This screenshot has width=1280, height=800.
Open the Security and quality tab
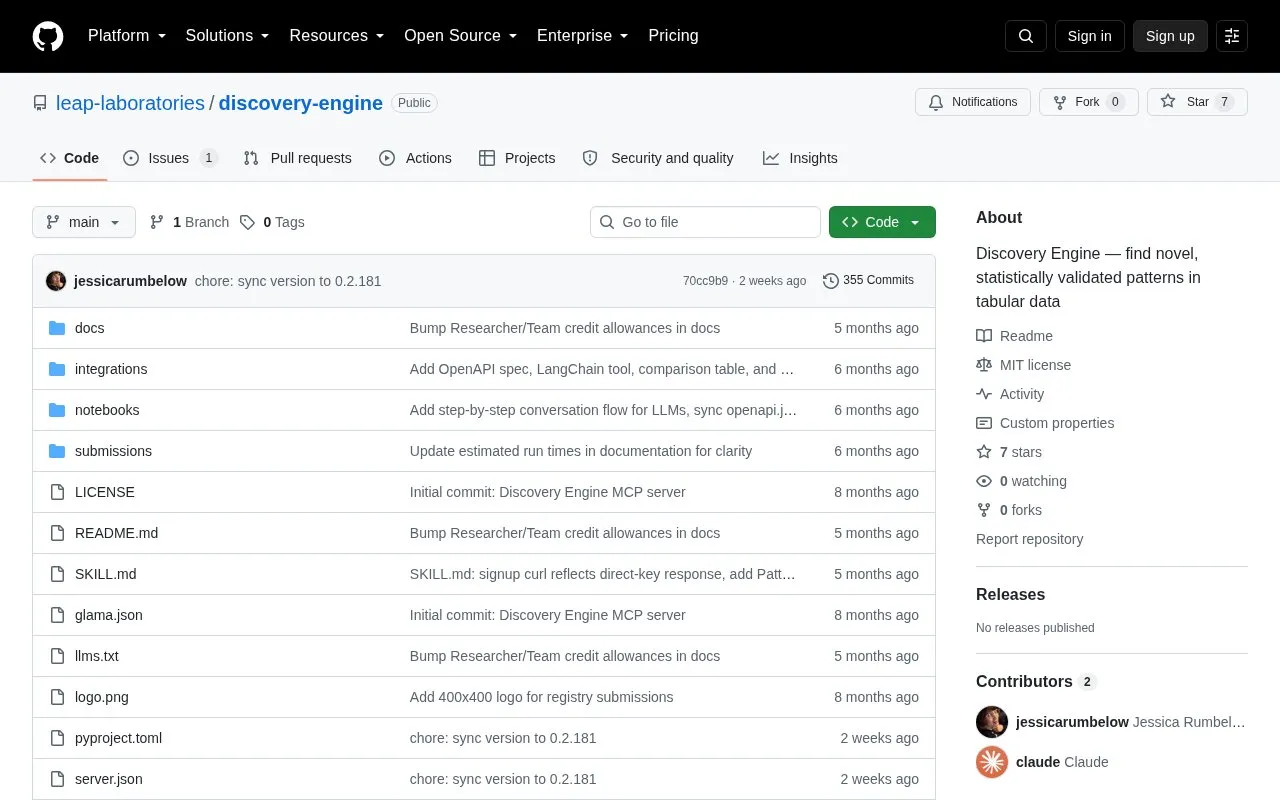[658, 158]
